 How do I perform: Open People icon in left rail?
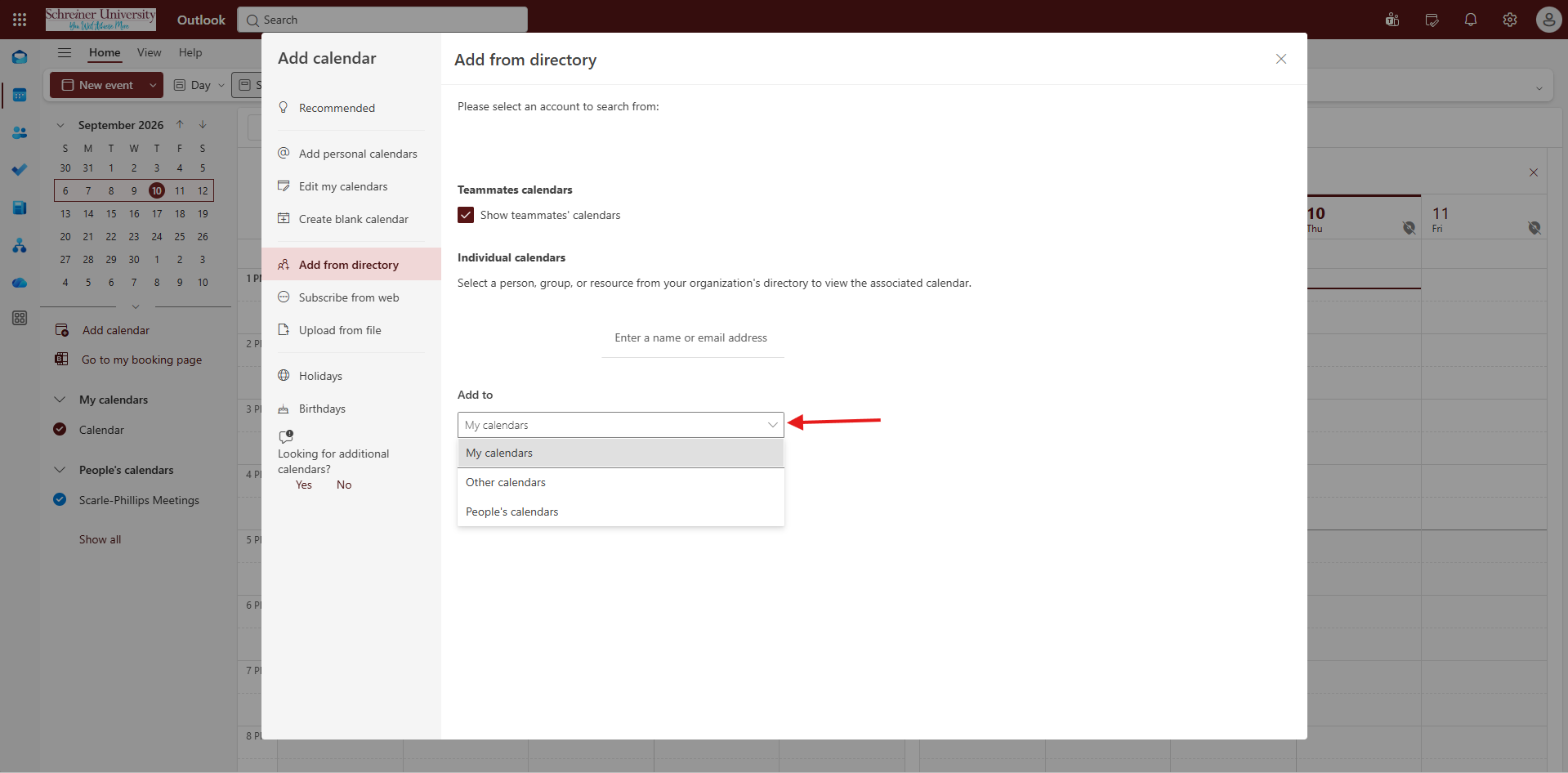[x=20, y=132]
